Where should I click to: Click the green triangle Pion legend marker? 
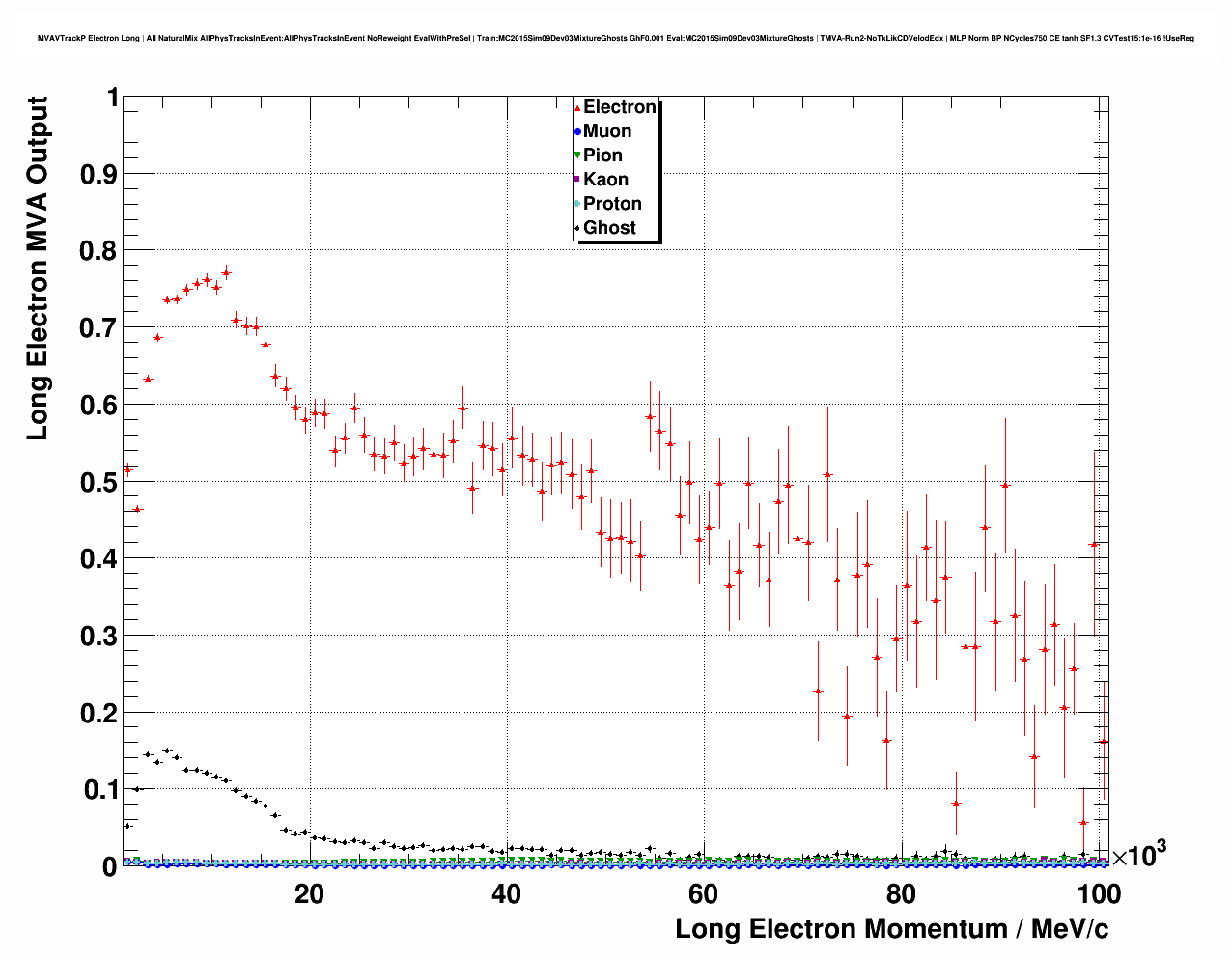[x=577, y=156]
